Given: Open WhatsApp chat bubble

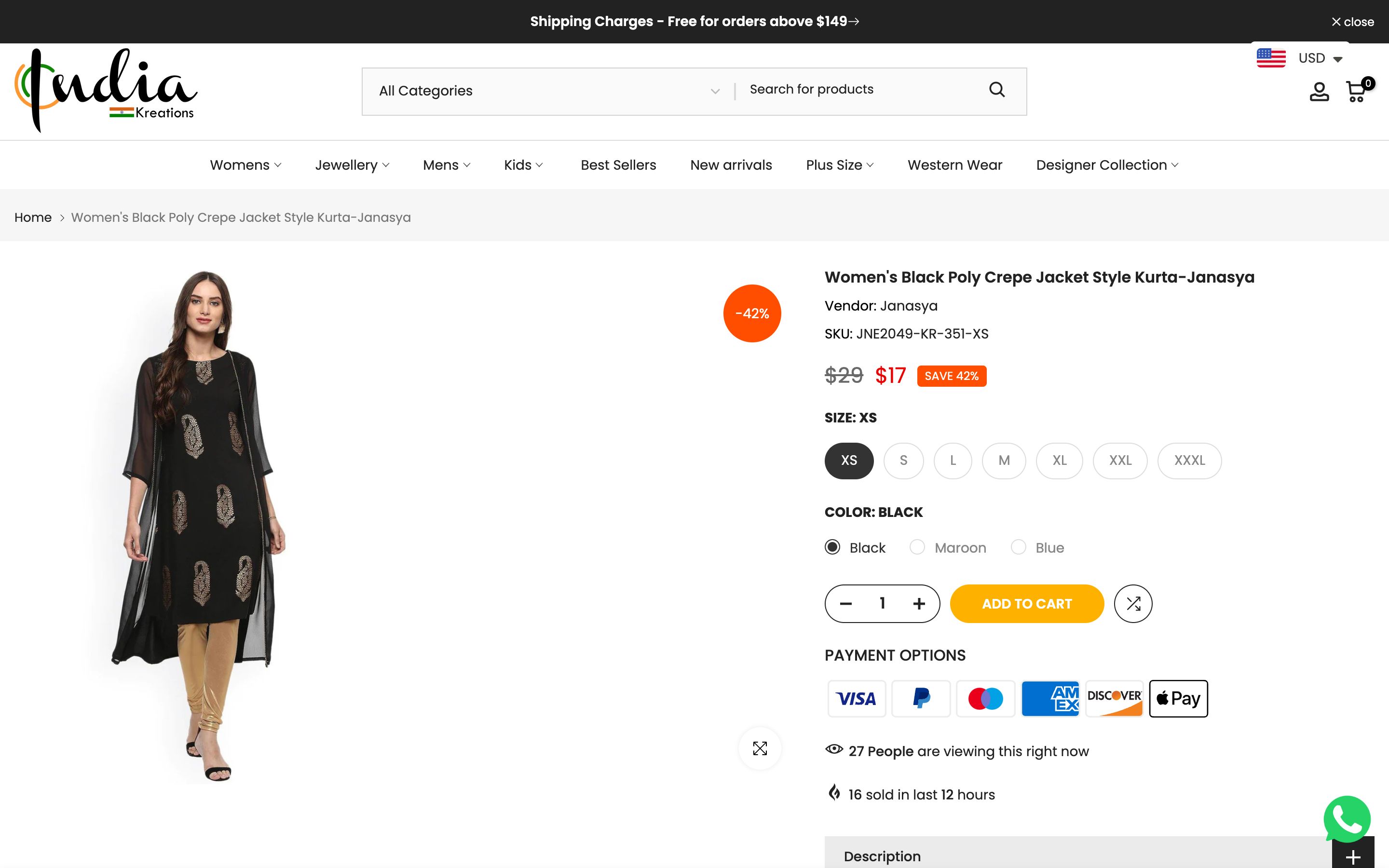Looking at the screenshot, I should (x=1346, y=819).
